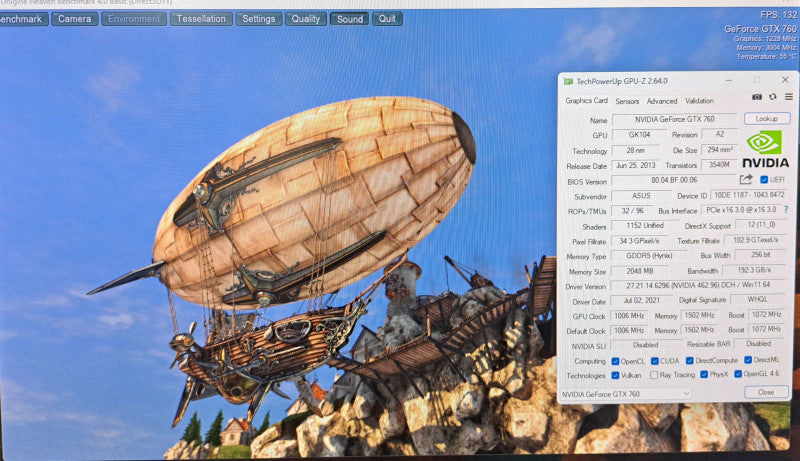Toggle the CUDA checkbox
The image size is (800, 461).
coord(655,361)
